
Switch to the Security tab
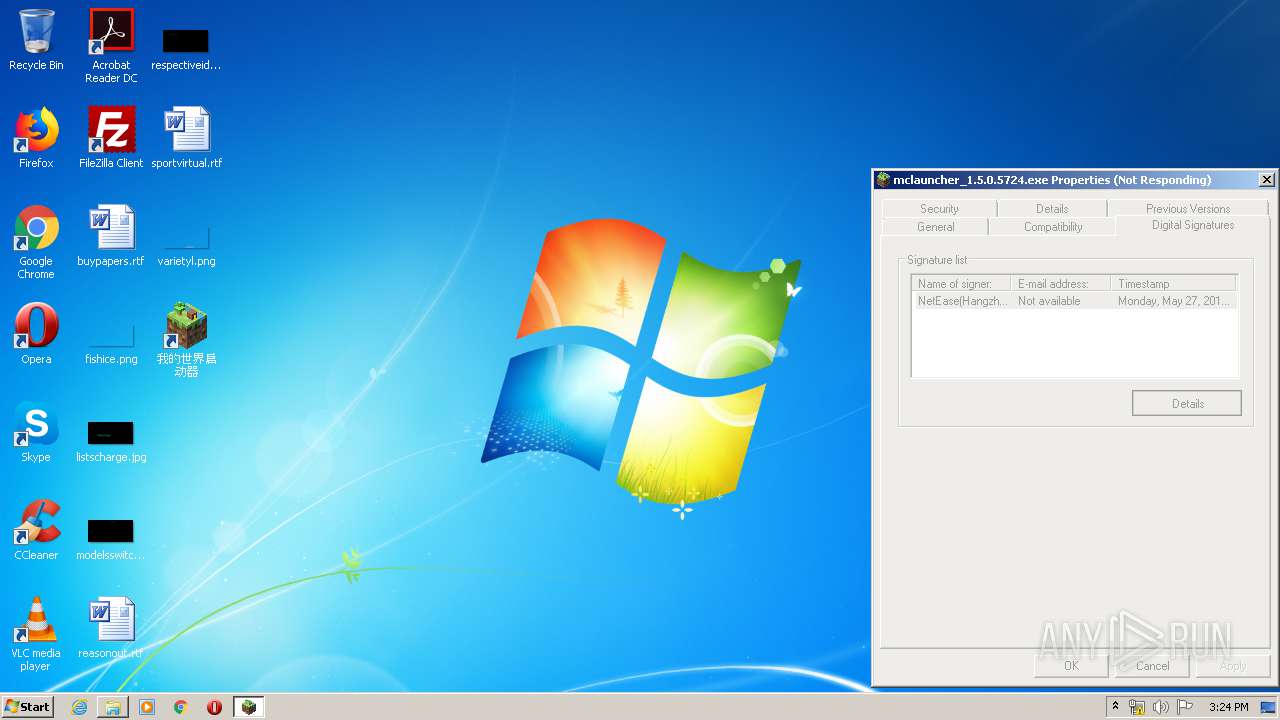click(x=939, y=209)
